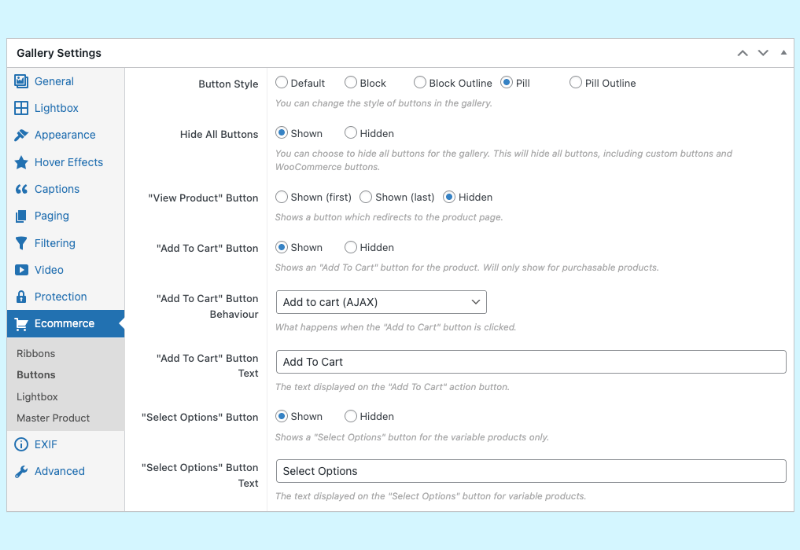800x550 pixels.
Task: Select the Captions quote icon
Action: (22, 189)
